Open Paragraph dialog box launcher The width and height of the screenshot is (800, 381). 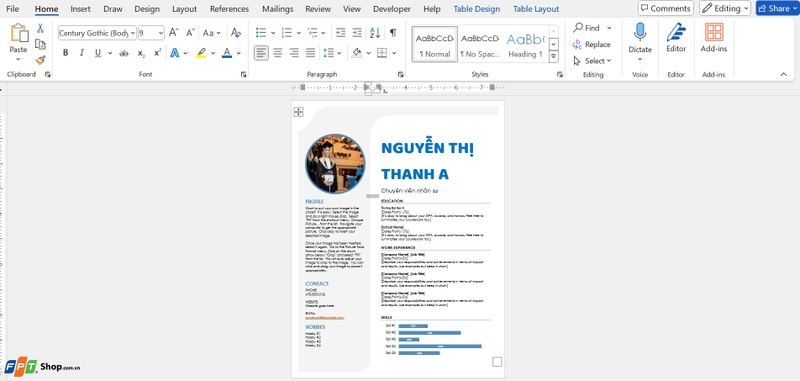[401, 74]
